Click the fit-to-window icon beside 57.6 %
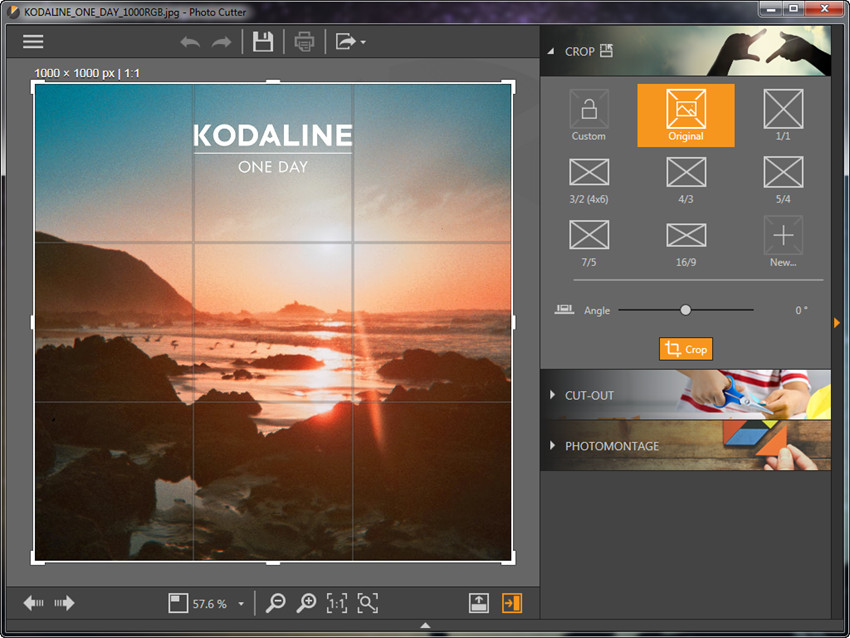 point(178,603)
